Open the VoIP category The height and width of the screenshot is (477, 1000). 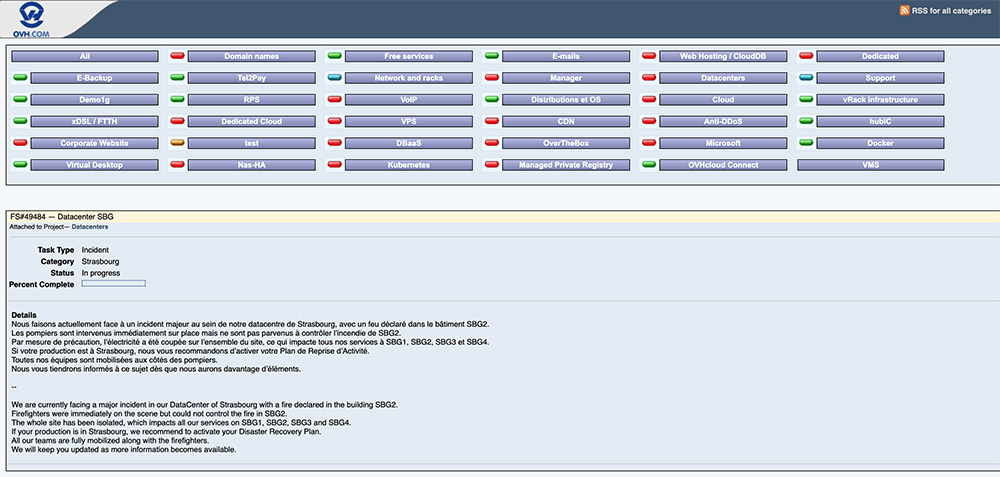coord(409,99)
